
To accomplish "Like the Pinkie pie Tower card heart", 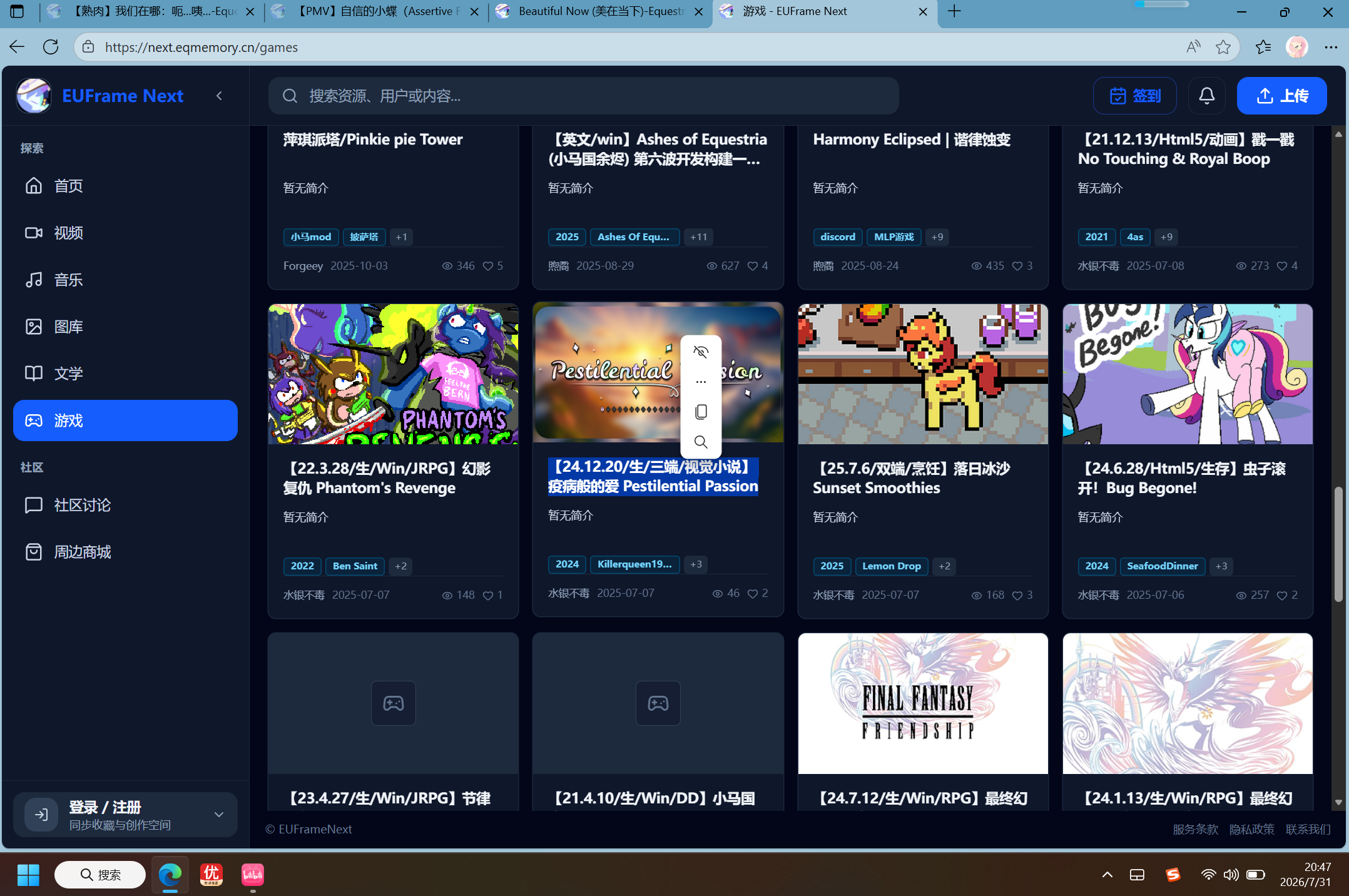I will click(488, 266).
